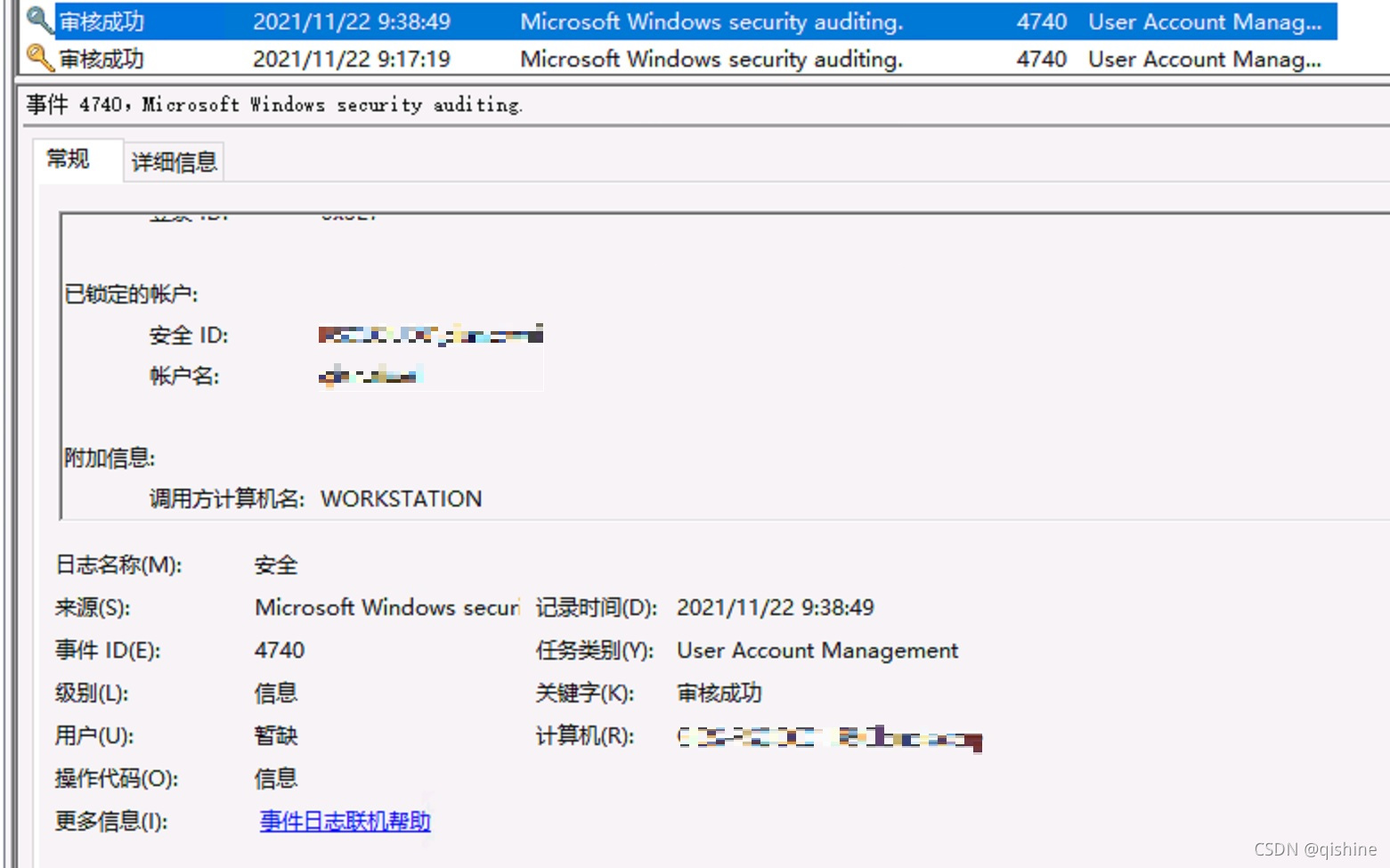Click the User Account Manag... cell in the 9:38:49 row
1390x868 pixels.
click(1205, 21)
